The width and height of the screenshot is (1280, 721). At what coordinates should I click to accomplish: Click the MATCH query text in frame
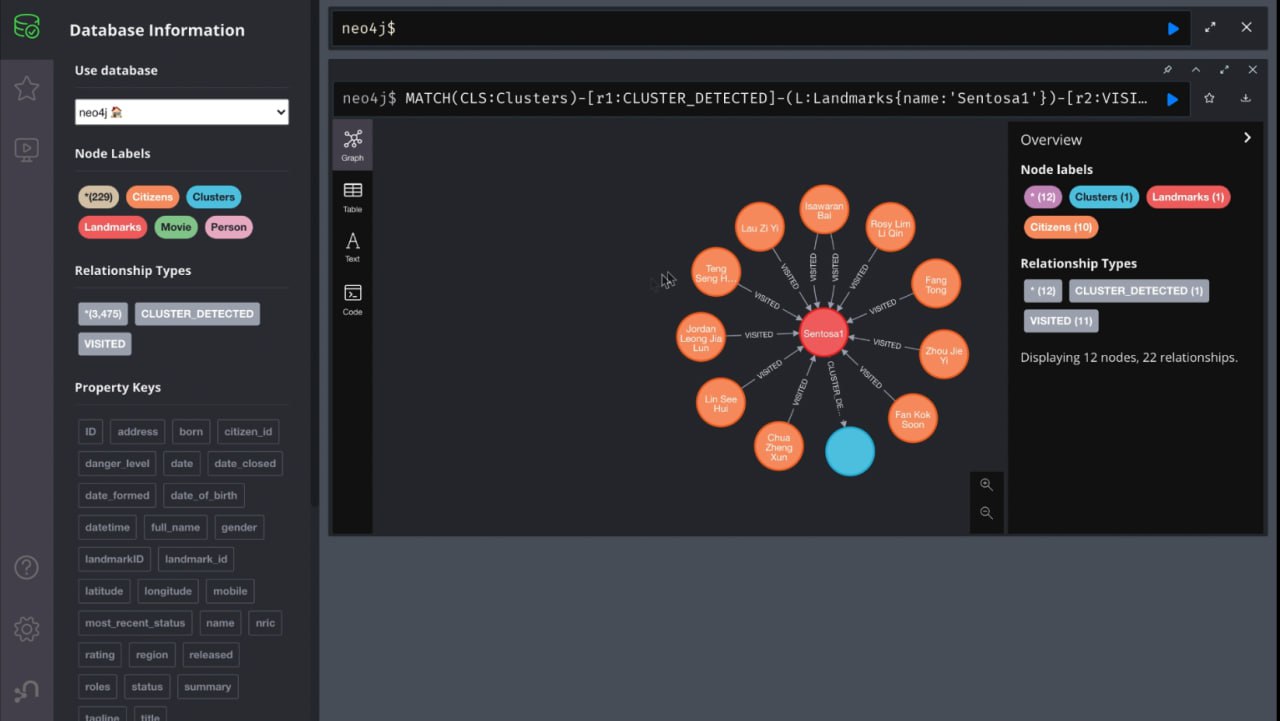[776, 99]
